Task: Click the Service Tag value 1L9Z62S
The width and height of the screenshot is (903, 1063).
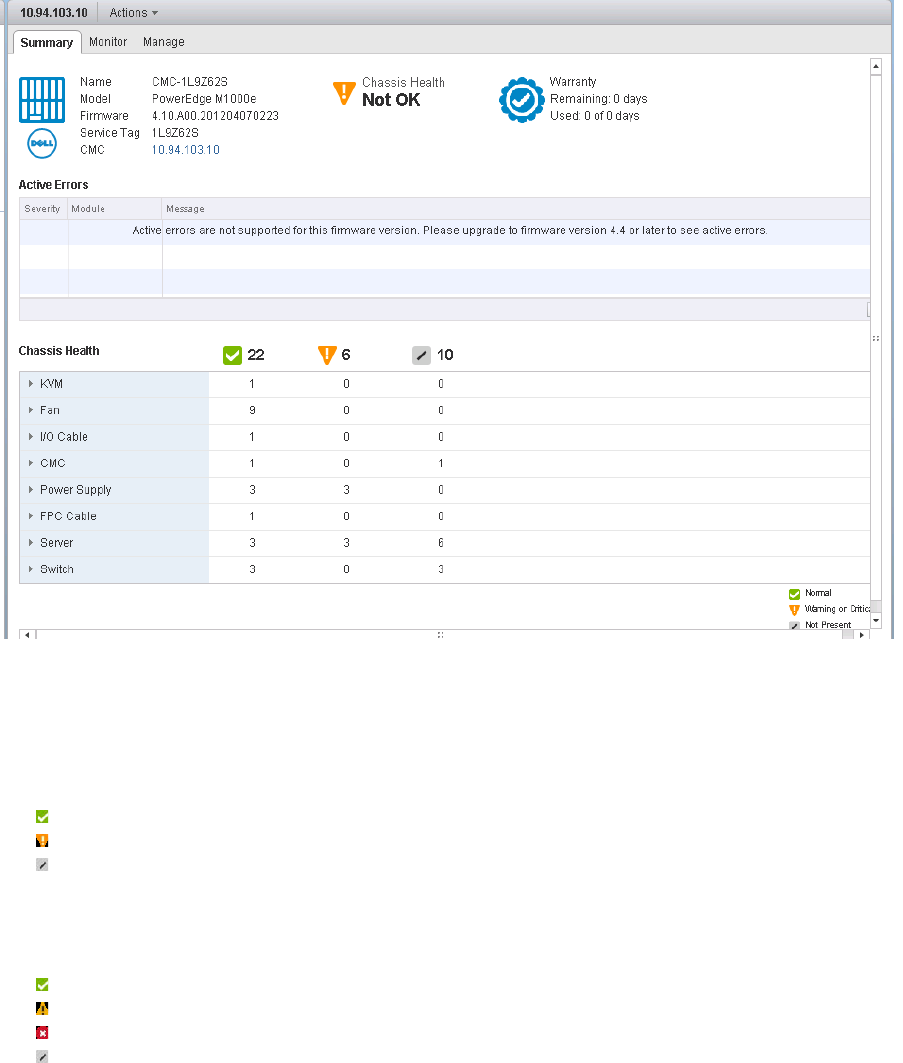Action: coord(175,133)
